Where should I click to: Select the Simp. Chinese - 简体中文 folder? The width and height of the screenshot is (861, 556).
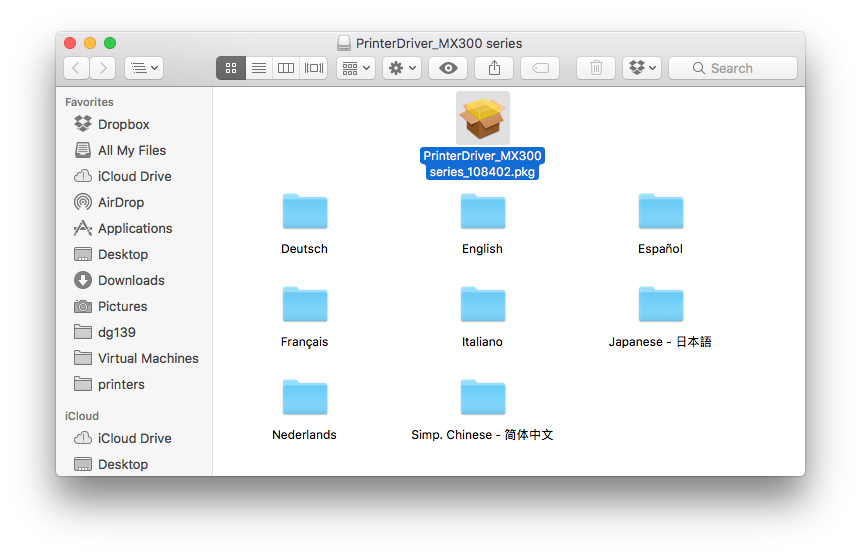click(483, 397)
